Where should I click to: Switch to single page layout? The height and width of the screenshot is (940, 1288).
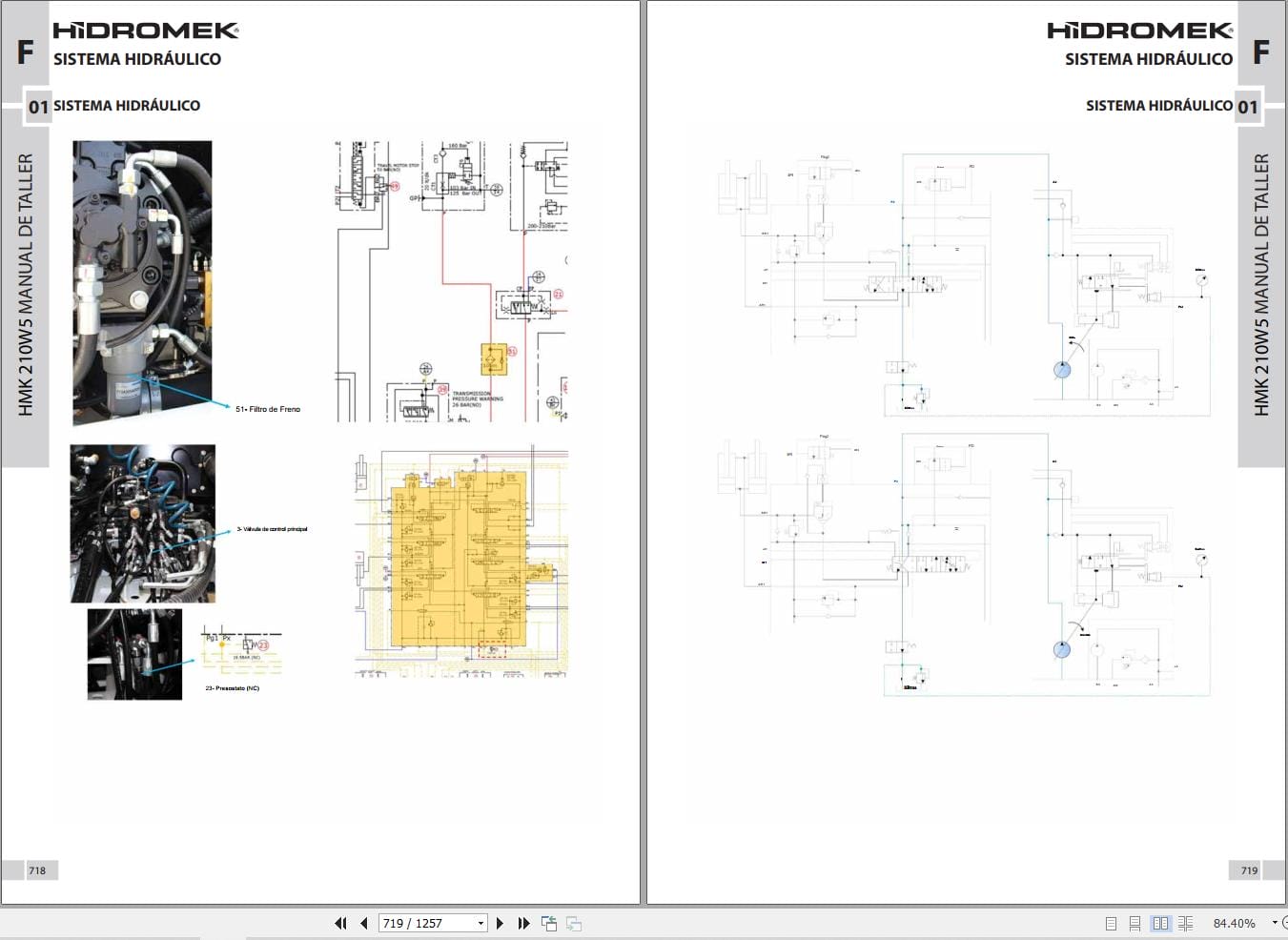click(x=1111, y=923)
